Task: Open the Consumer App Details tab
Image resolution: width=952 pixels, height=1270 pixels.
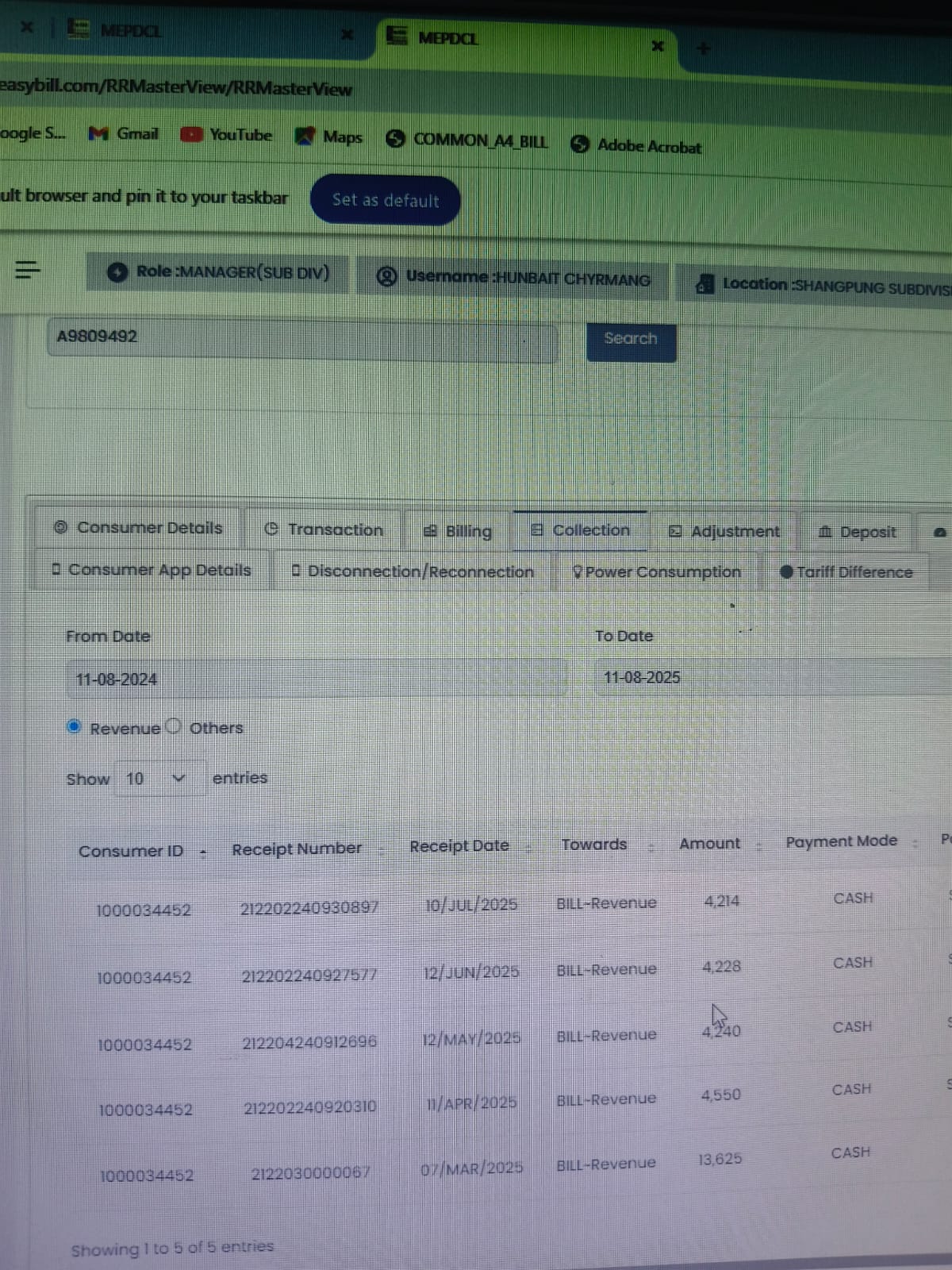Action: point(151,570)
